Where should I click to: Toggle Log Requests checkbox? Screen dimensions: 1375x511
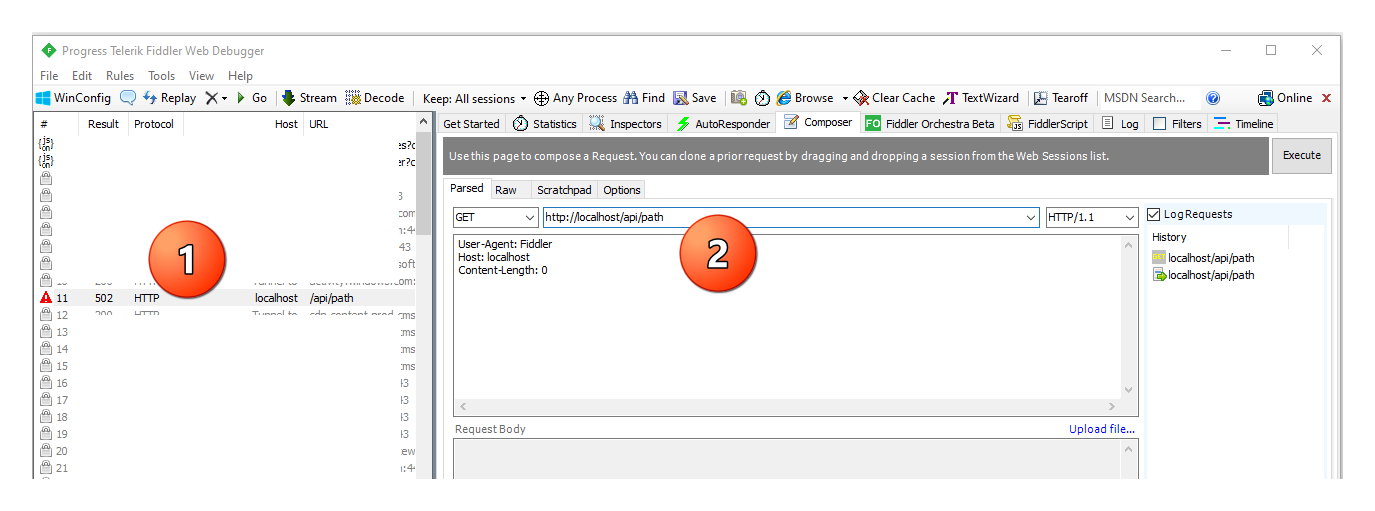click(1154, 214)
